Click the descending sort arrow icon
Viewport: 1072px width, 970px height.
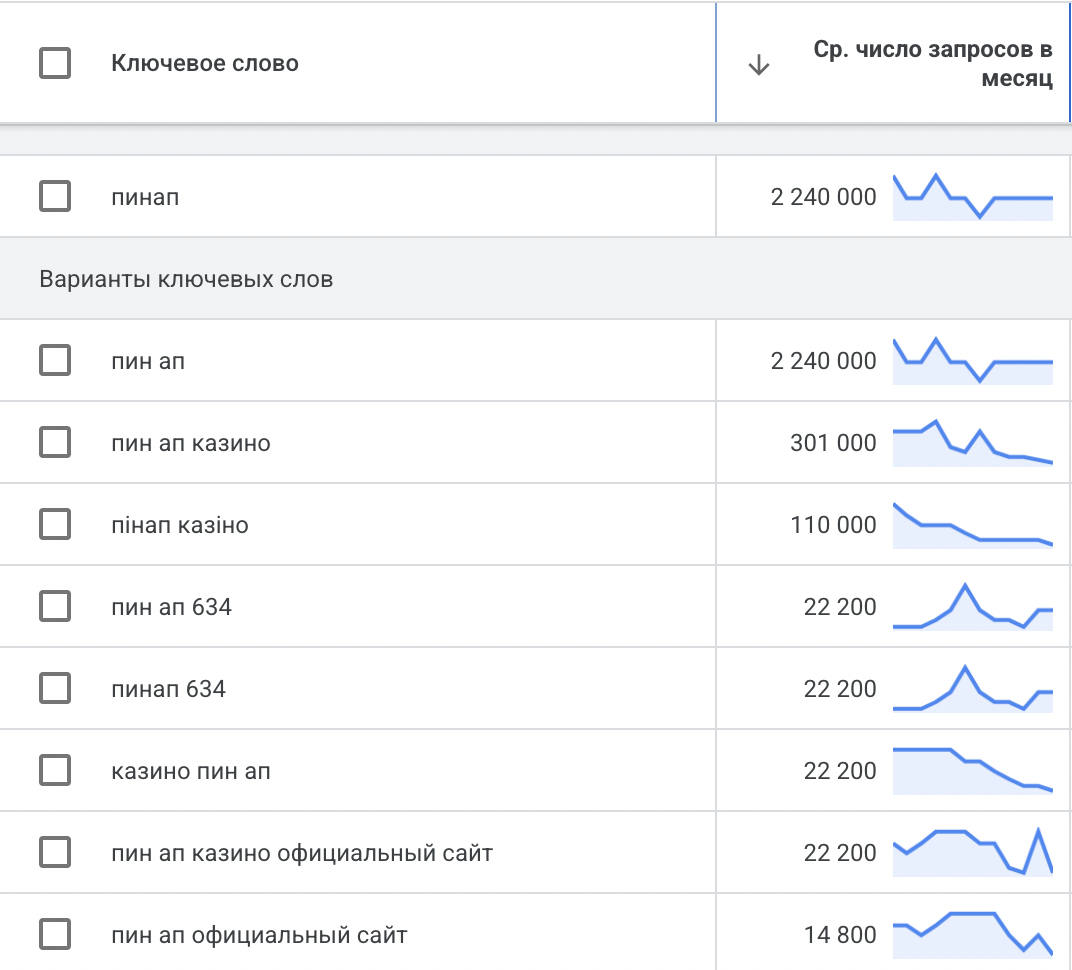(x=759, y=66)
